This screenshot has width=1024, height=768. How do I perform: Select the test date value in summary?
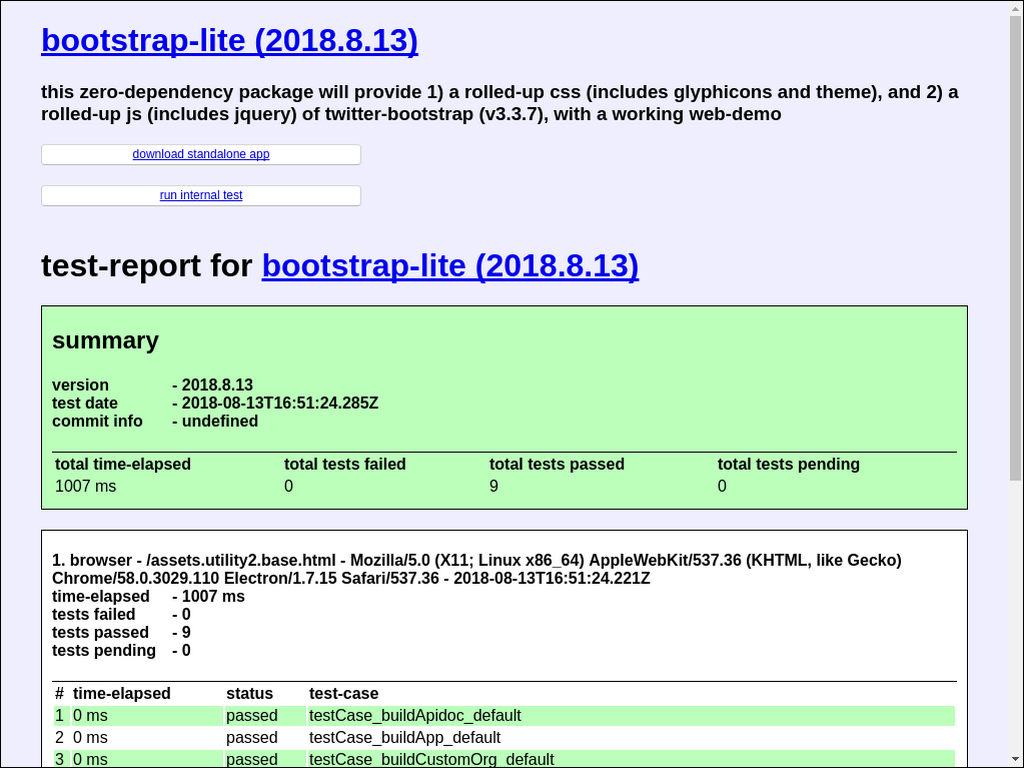pyautogui.click(x=279, y=403)
